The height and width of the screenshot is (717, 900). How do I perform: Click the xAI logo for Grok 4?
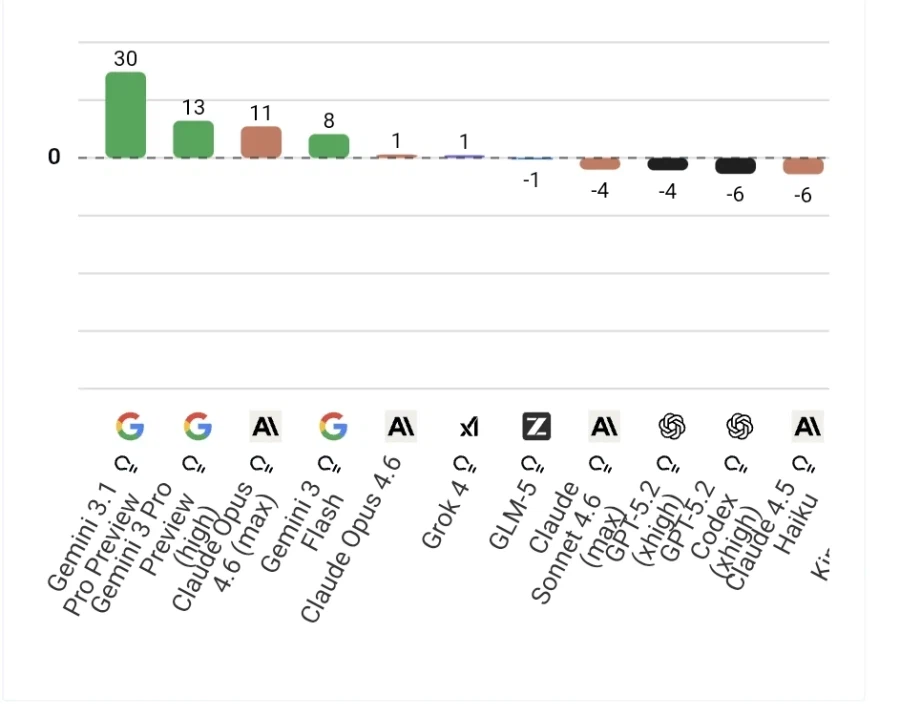[469, 428]
